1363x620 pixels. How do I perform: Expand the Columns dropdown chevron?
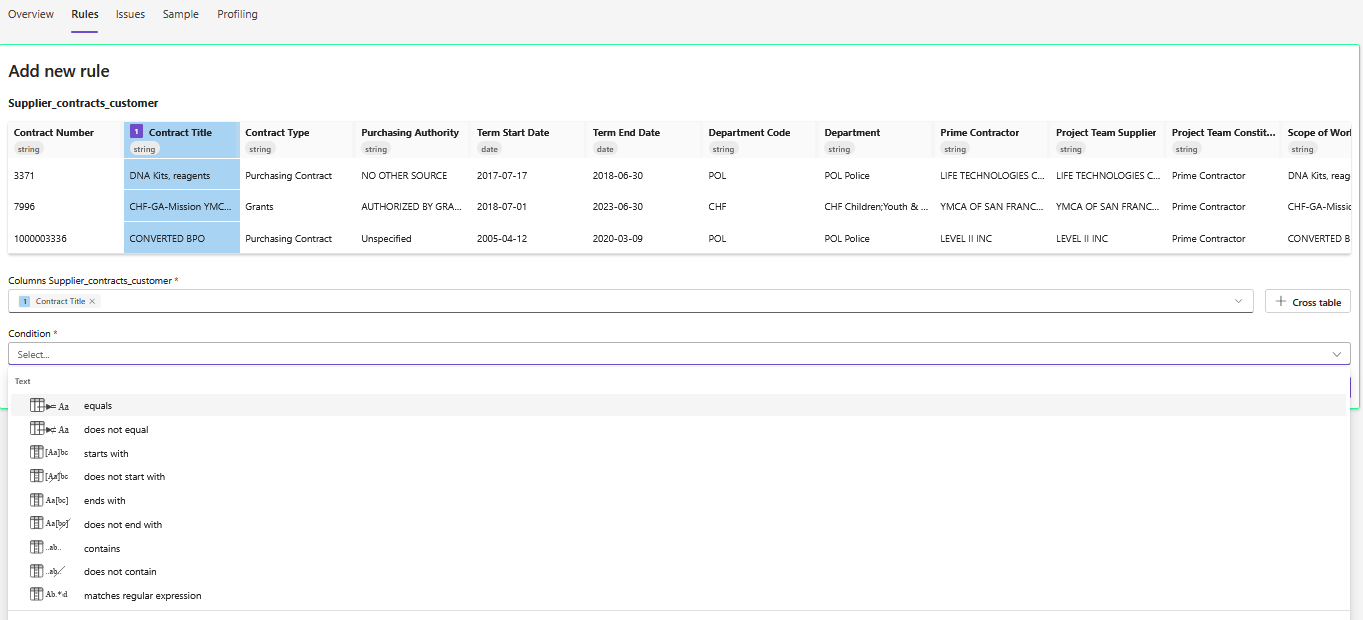tap(1239, 301)
